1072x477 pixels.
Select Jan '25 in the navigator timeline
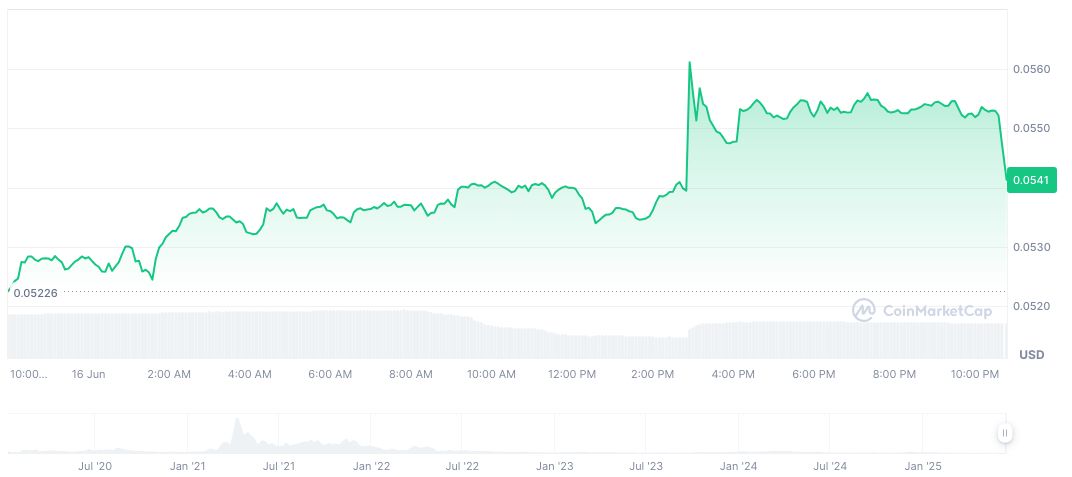pyautogui.click(x=923, y=466)
